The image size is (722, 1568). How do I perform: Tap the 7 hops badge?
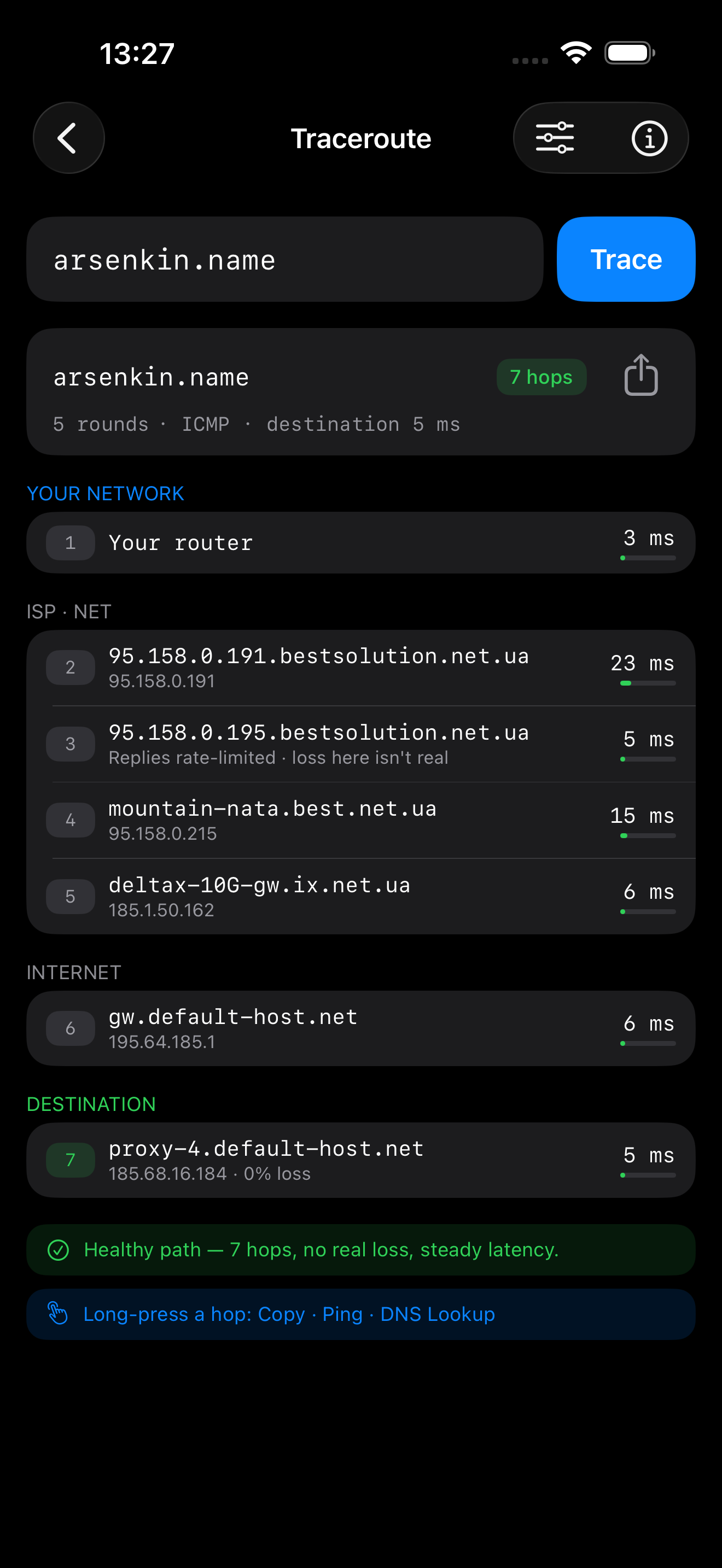[541, 377]
